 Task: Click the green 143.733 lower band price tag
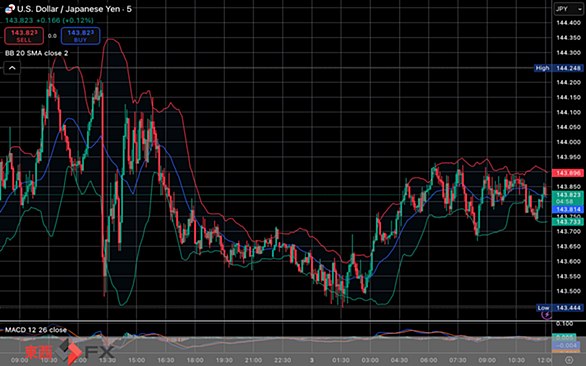click(x=568, y=222)
